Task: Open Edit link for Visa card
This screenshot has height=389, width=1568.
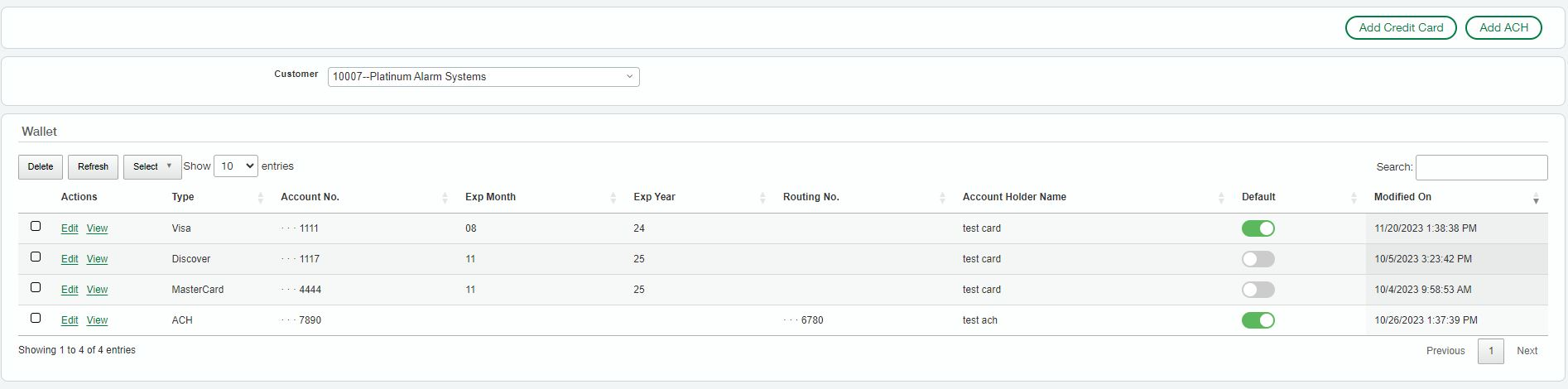Action: pyautogui.click(x=70, y=228)
